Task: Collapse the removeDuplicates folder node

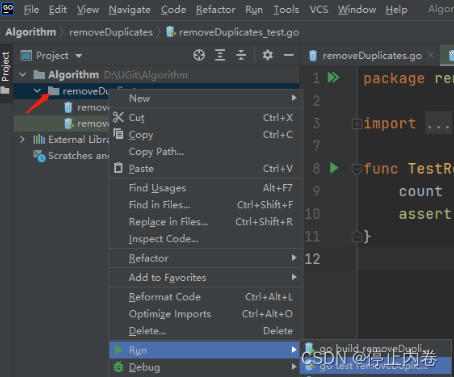Action: pos(37,91)
